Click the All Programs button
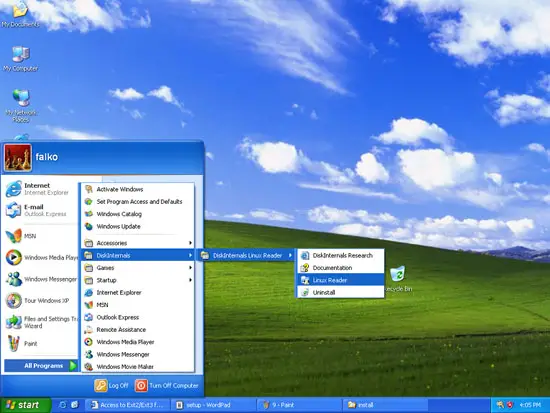 coord(41,366)
